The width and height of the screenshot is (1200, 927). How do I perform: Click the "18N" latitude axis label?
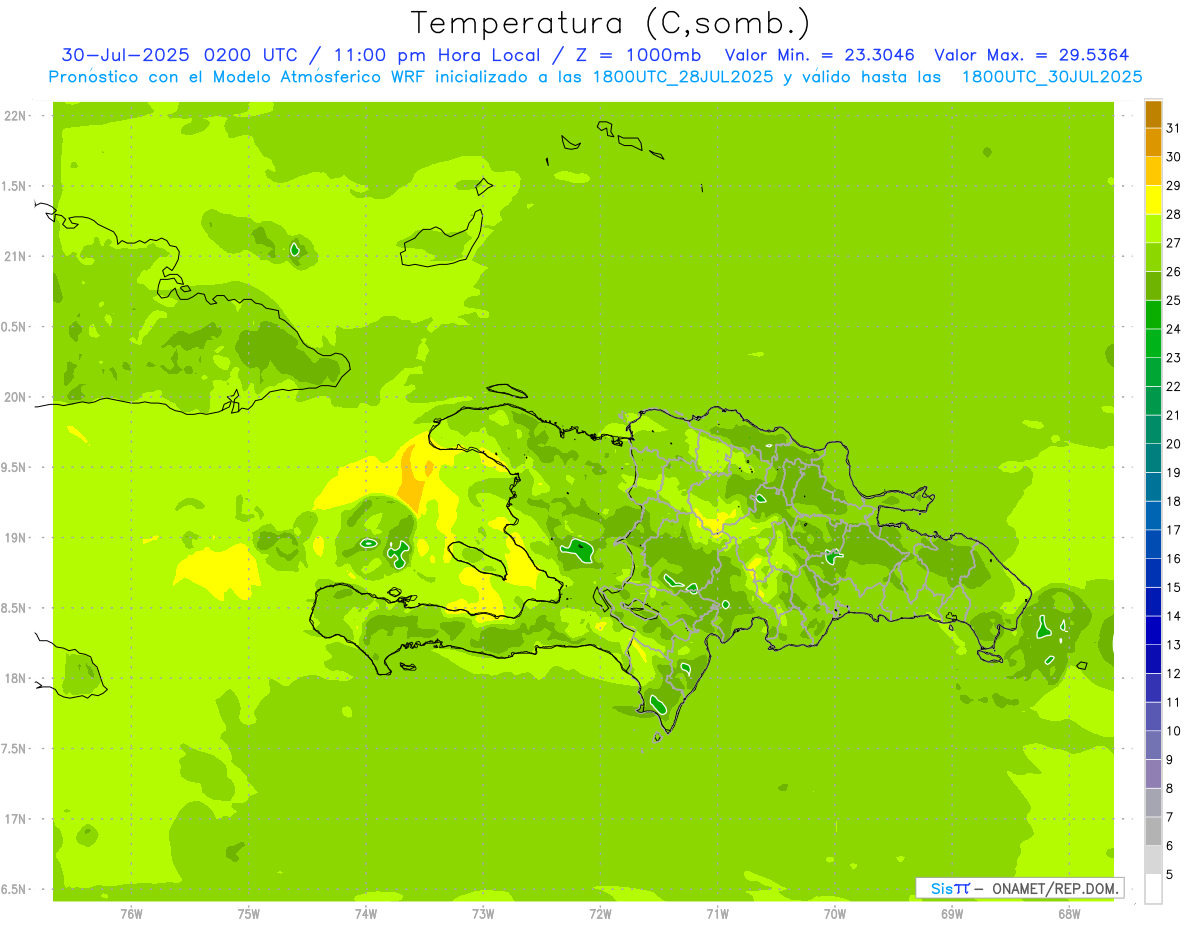pyautogui.click(x=17, y=678)
